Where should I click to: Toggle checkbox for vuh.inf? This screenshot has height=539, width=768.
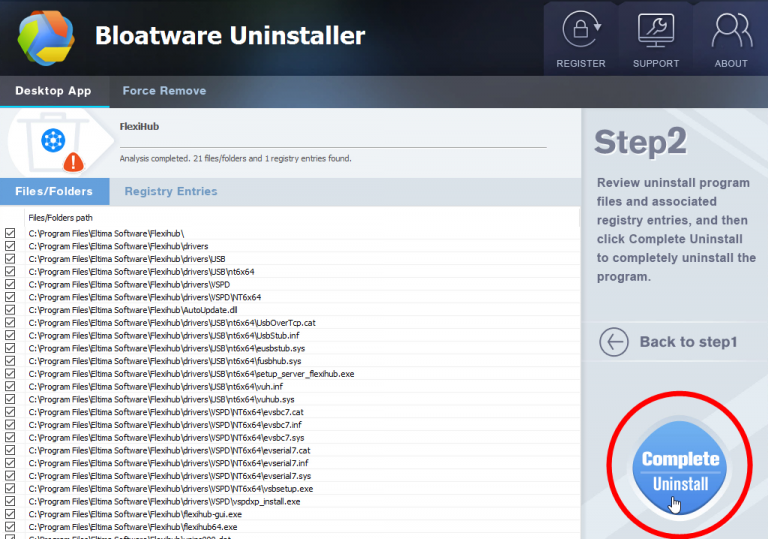tap(10, 386)
